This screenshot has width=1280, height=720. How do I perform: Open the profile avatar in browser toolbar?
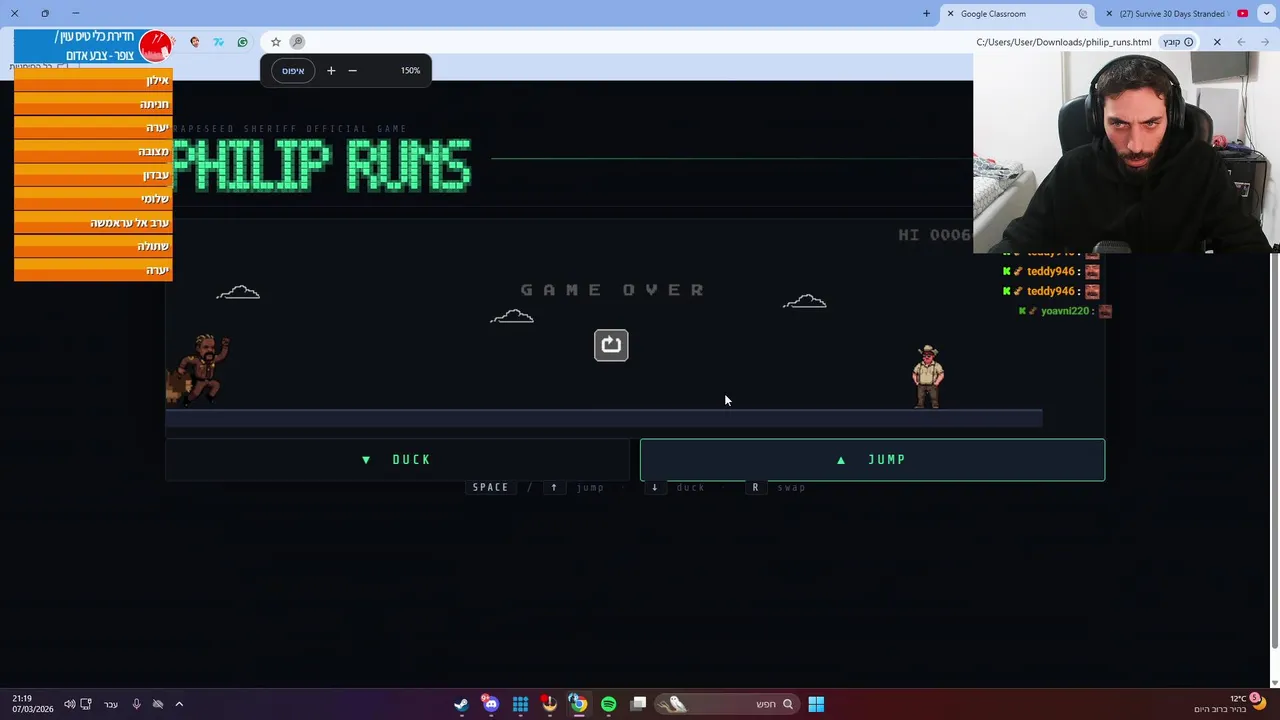[x=194, y=42]
